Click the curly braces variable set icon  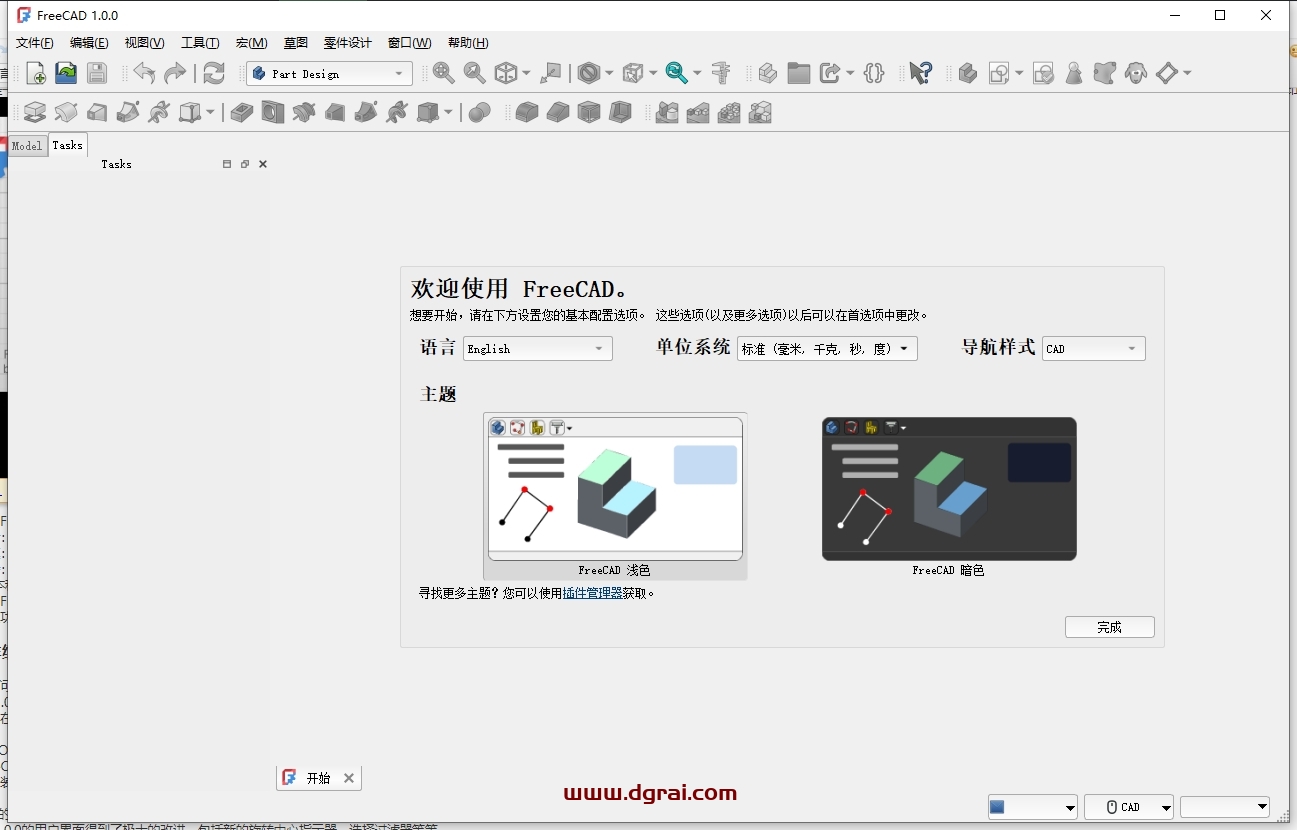(875, 73)
